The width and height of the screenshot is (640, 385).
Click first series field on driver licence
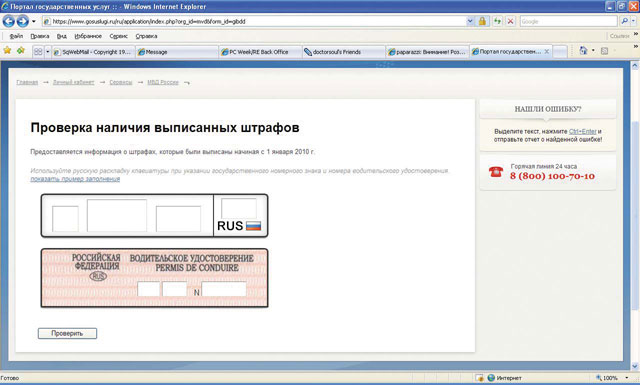(x=149, y=289)
